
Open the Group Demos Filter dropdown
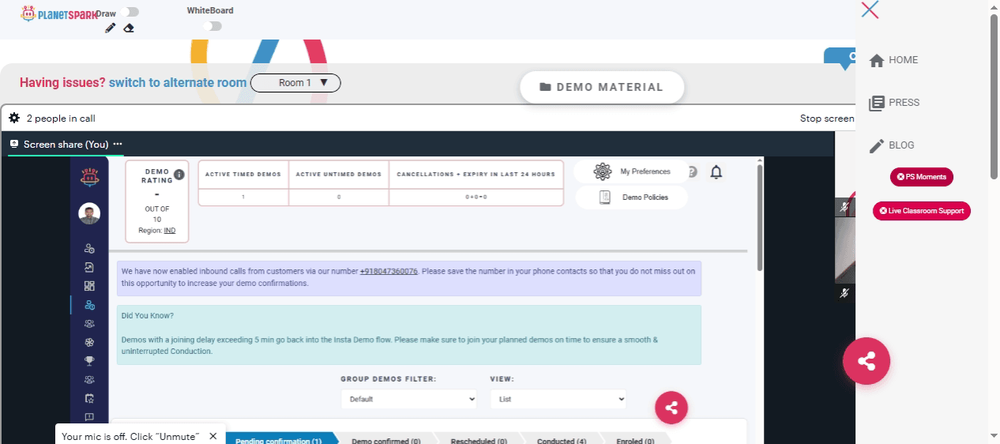coord(409,399)
